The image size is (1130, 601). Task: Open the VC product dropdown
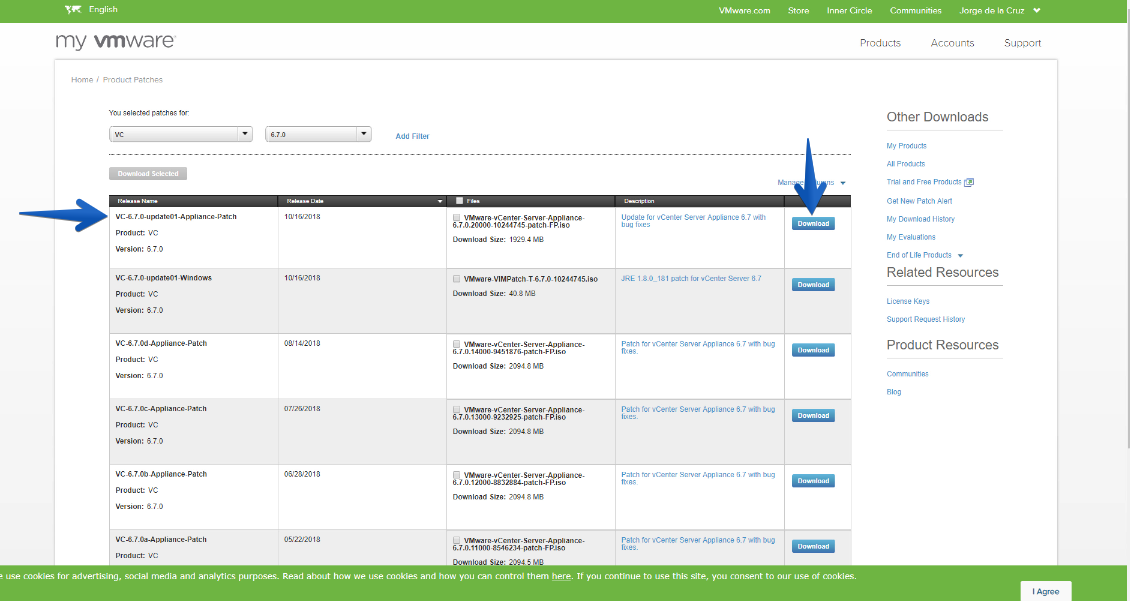pos(181,134)
